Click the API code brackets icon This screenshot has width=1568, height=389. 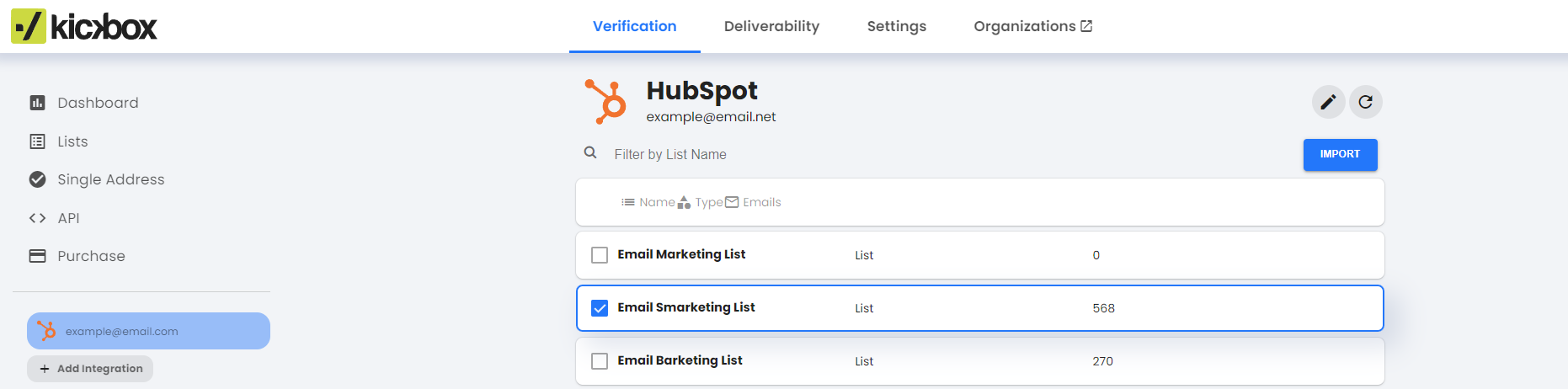pyautogui.click(x=37, y=218)
